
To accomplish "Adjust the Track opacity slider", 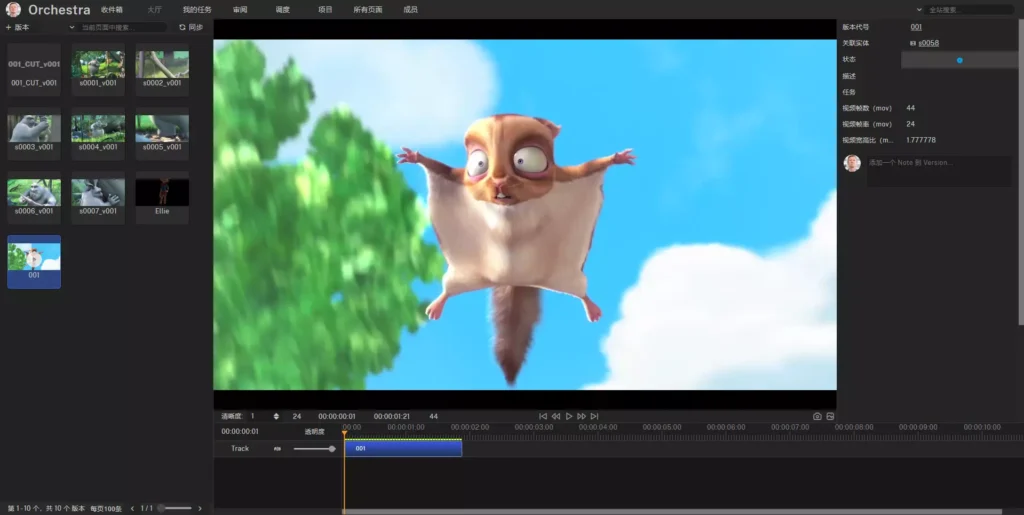I will coord(314,448).
